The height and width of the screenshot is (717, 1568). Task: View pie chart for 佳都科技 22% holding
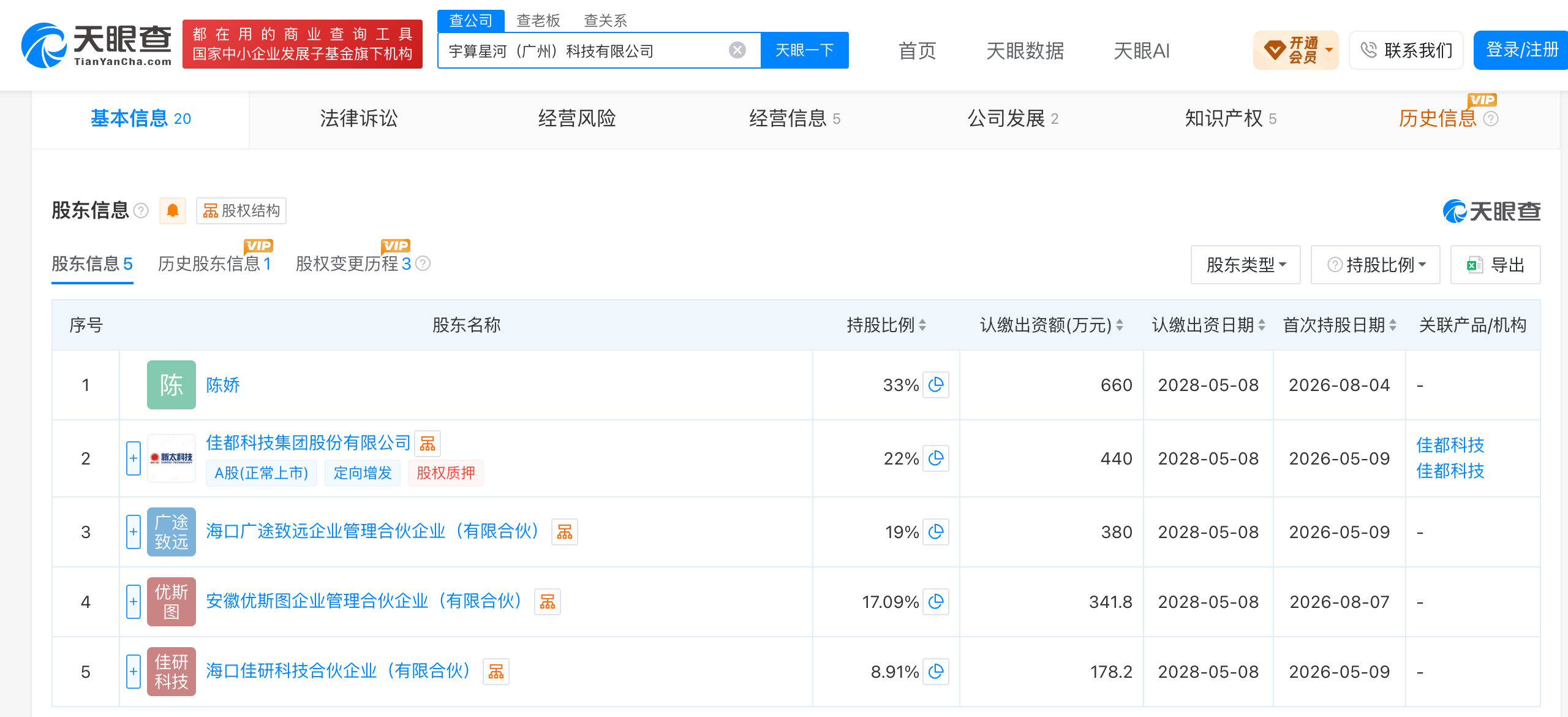(936, 458)
